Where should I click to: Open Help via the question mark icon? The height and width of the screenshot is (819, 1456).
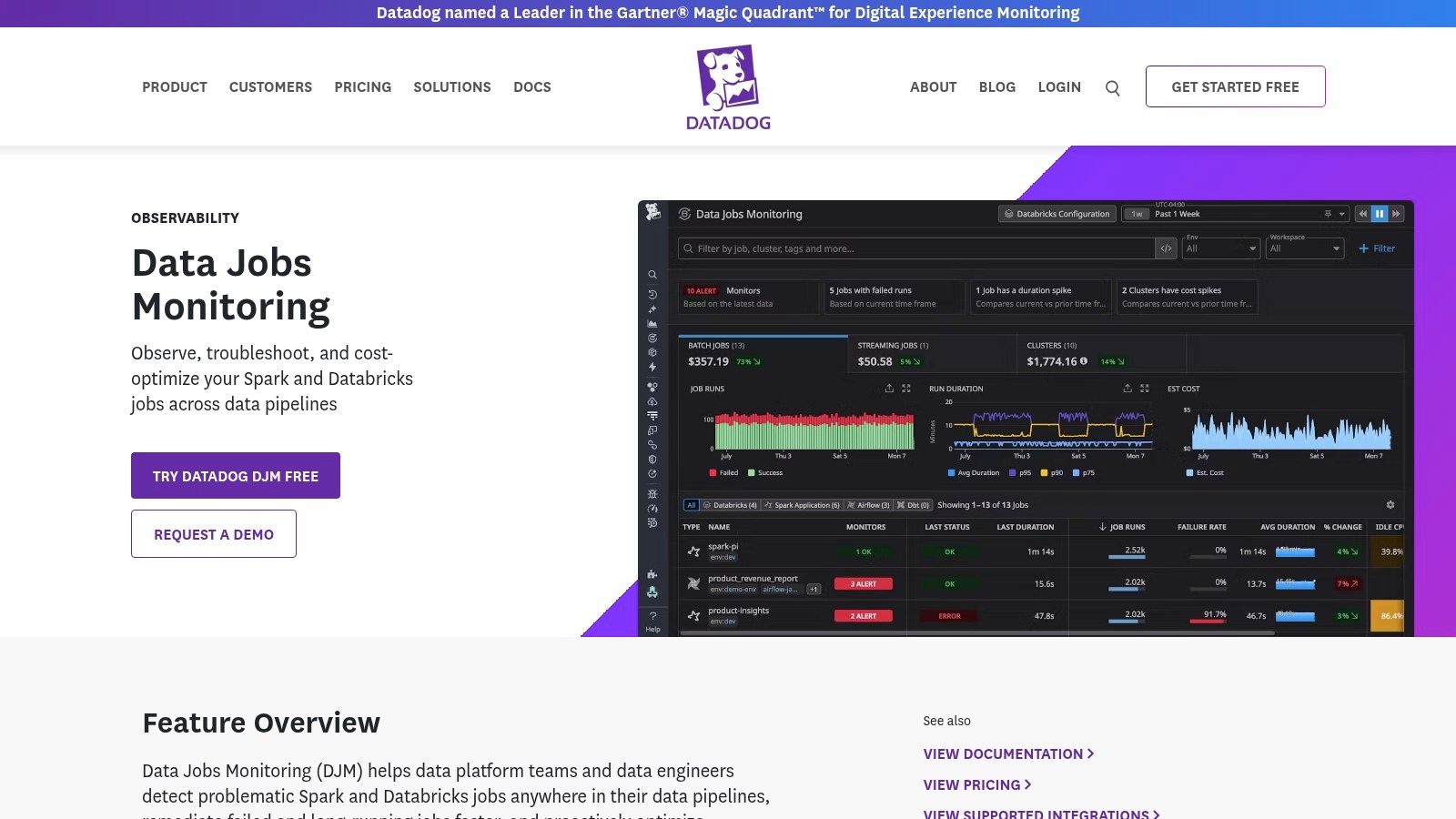(652, 617)
